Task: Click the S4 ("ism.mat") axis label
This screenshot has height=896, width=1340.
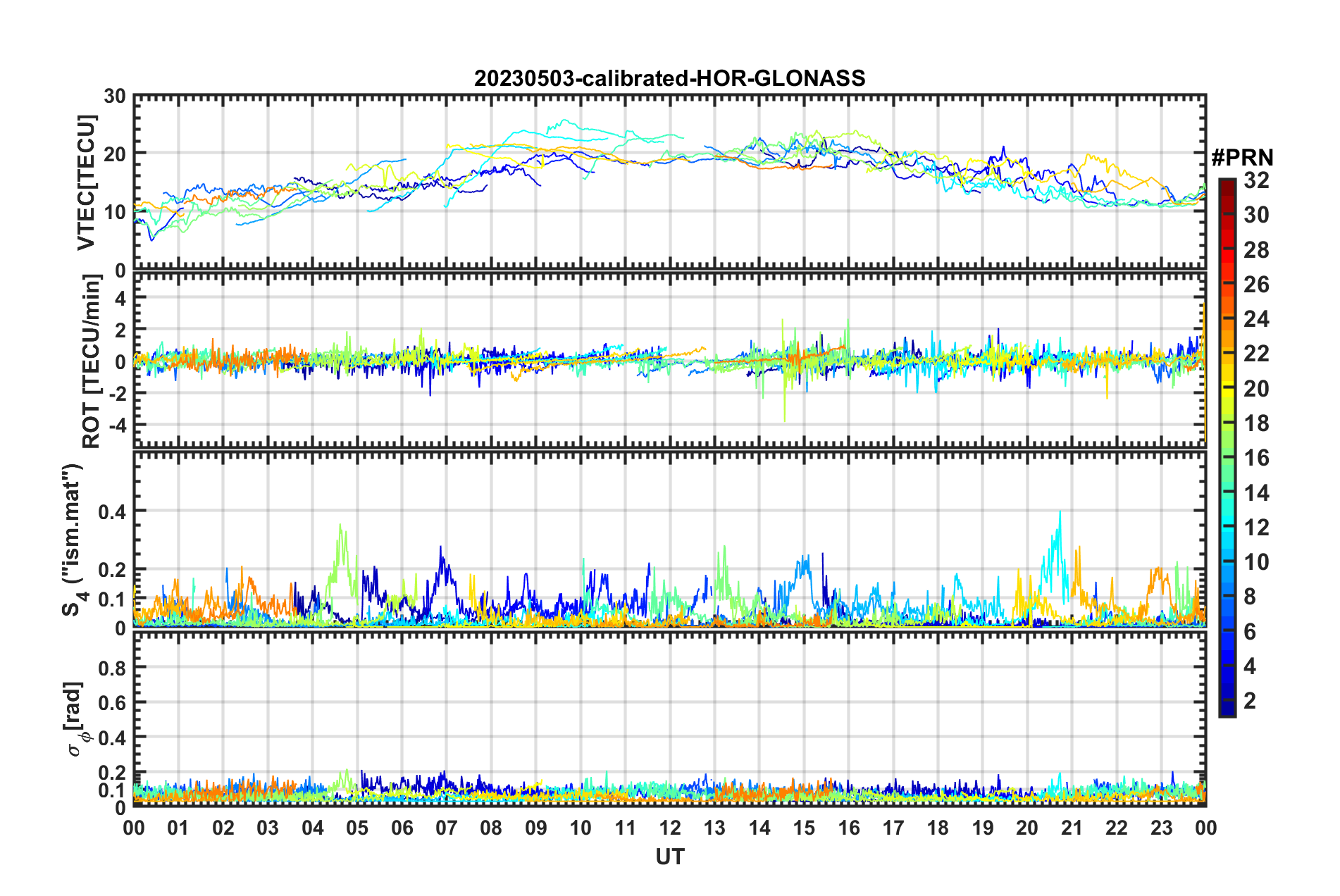Action: point(73,540)
